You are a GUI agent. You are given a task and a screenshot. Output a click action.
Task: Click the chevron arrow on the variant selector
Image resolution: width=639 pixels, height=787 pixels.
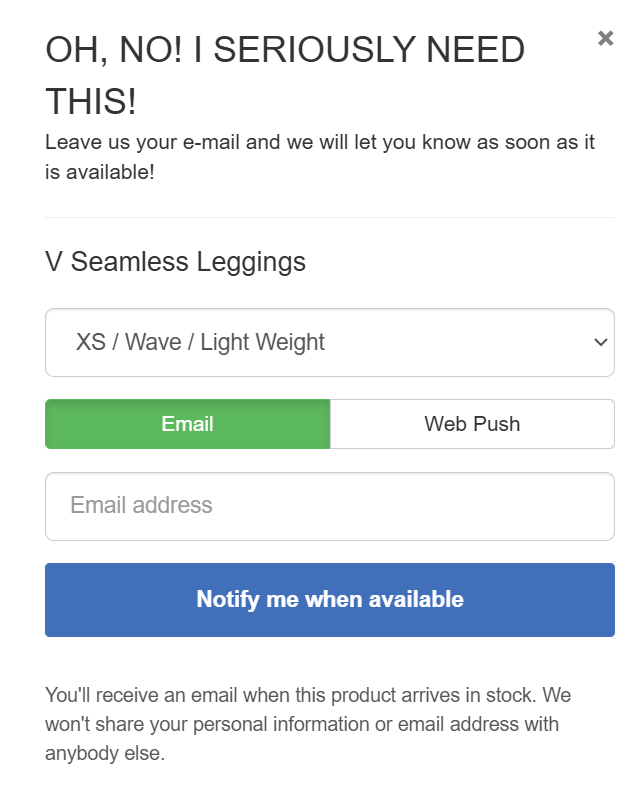600,342
